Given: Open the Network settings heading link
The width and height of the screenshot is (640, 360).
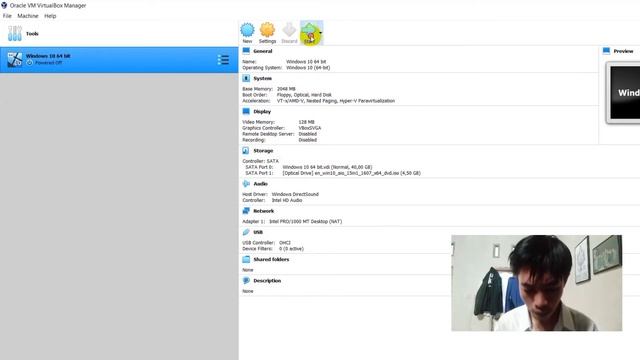Looking at the screenshot, I should (x=264, y=211).
